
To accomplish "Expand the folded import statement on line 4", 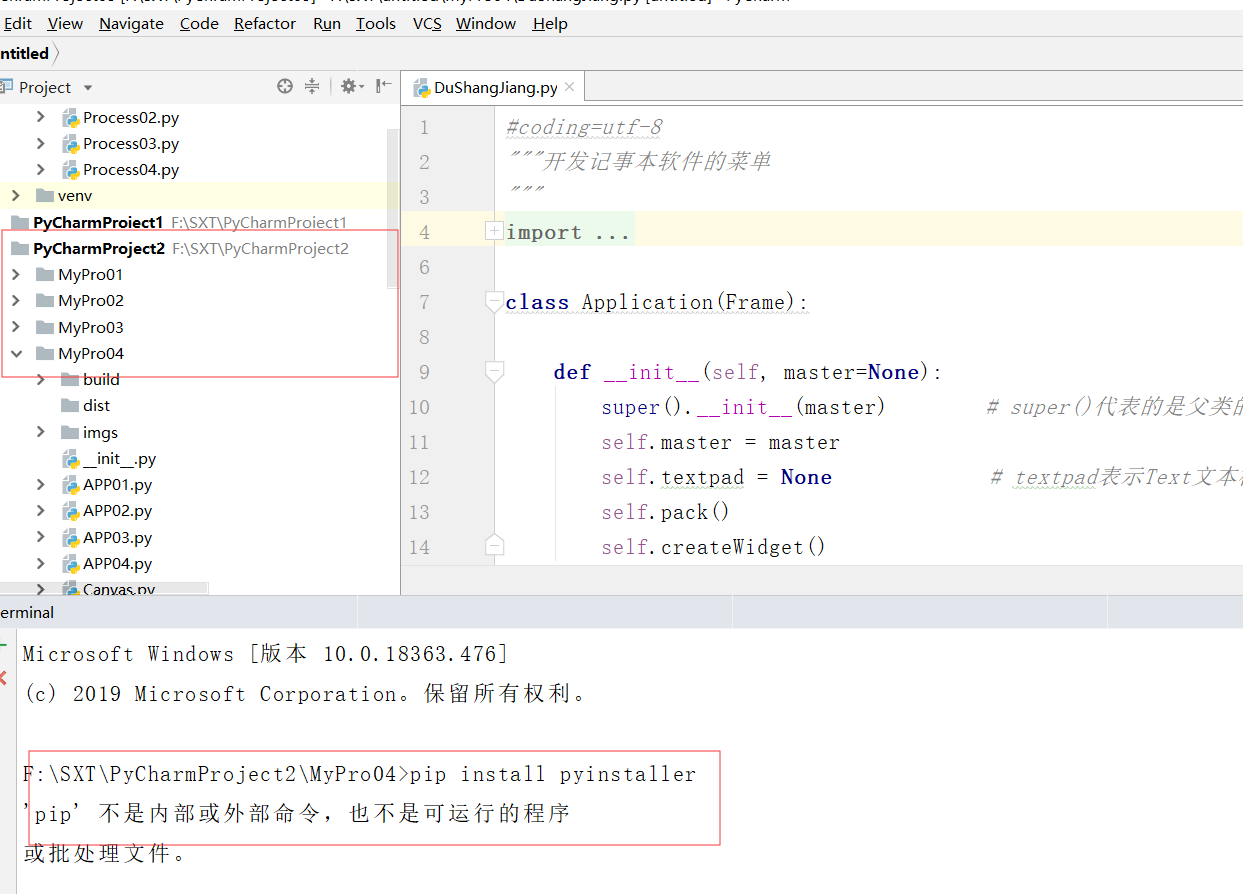I will pyautogui.click(x=493, y=231).
